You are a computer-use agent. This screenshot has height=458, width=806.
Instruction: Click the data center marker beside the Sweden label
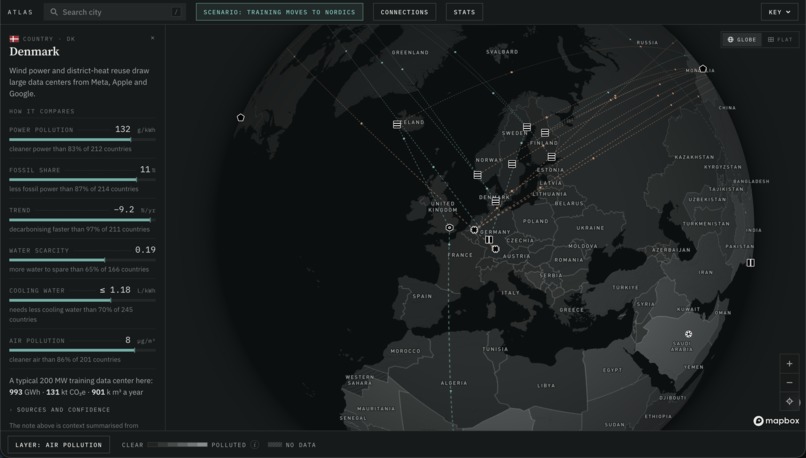[x=527, y=126]
